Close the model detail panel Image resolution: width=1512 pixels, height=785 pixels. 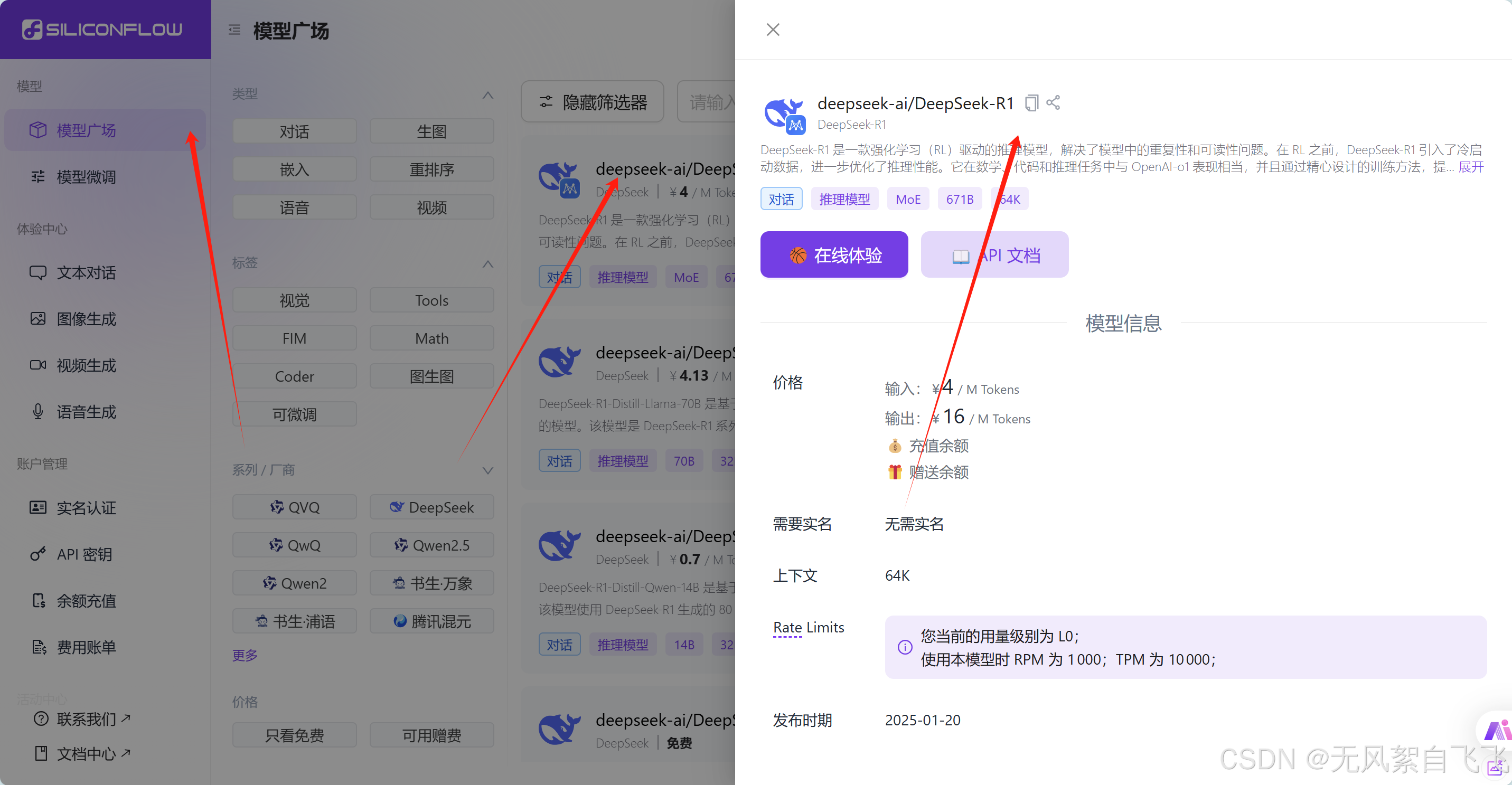tap(773, 30)
